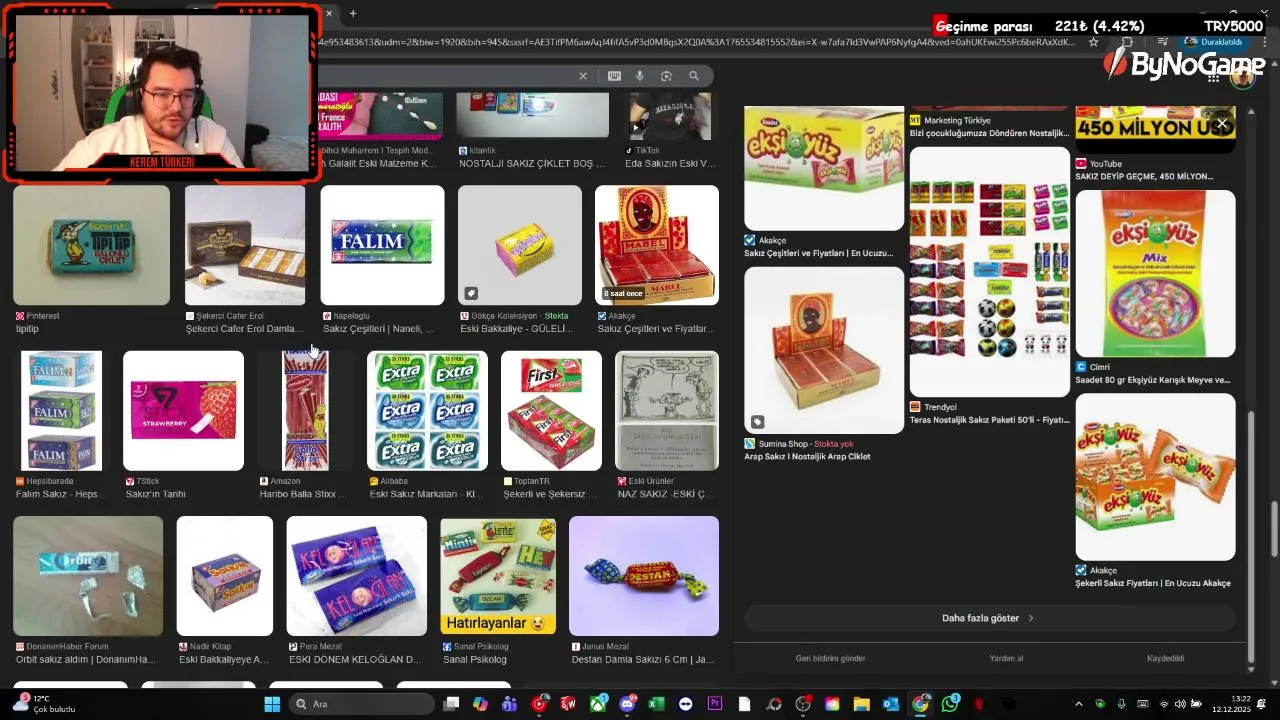Viewport: 1280px width, 720px height.
Task: Open Task View in taskbar
Action: point(451,704)
